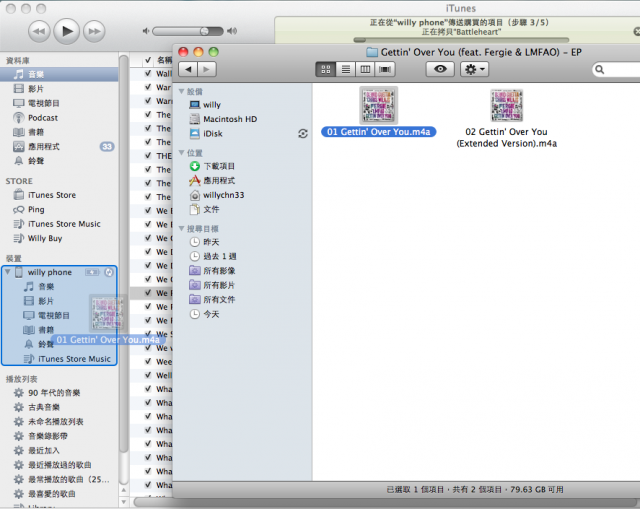Toggle the Well song row checkbox

(x=148, y=375)
